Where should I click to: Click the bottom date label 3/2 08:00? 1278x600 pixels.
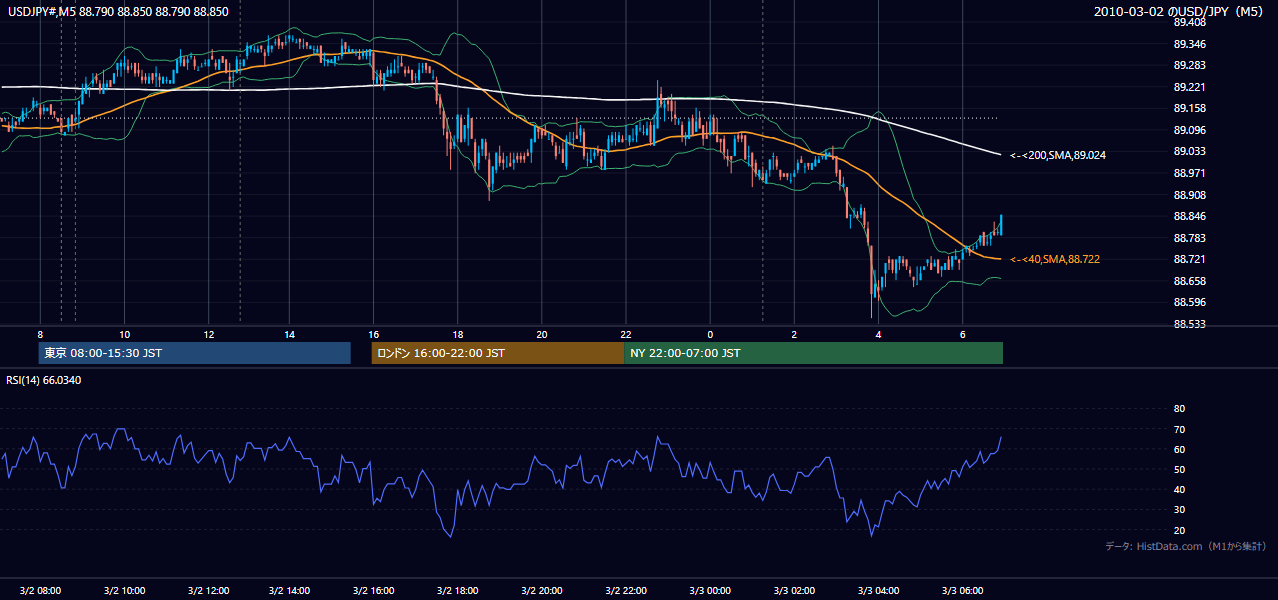40,591
